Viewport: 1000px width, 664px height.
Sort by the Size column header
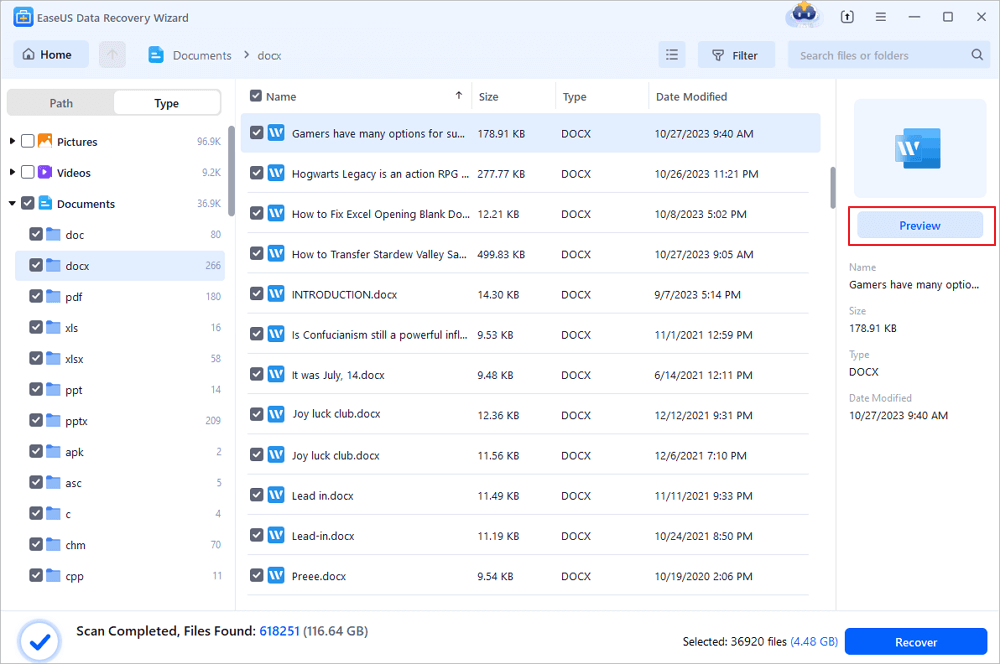point(489,96)
